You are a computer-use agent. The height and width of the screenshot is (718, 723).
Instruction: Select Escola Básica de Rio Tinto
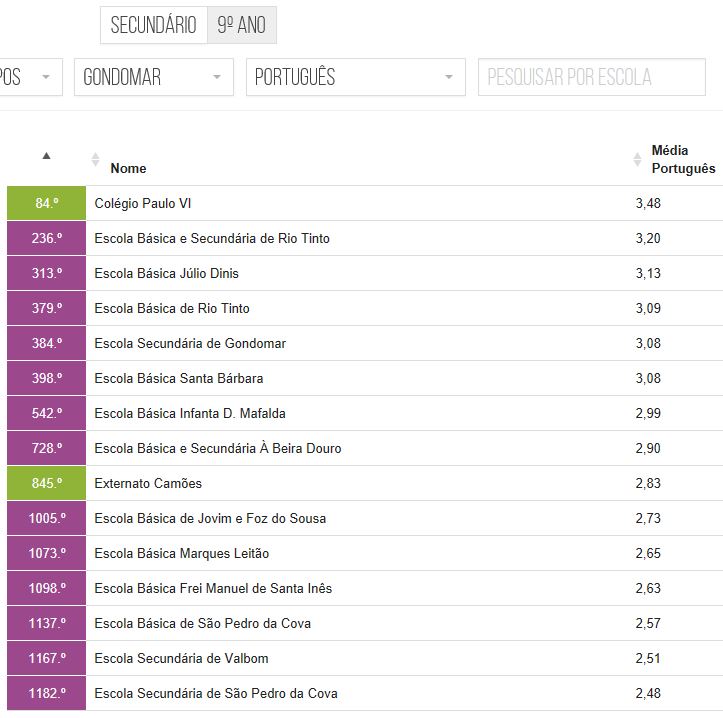(x=365, y=309)
